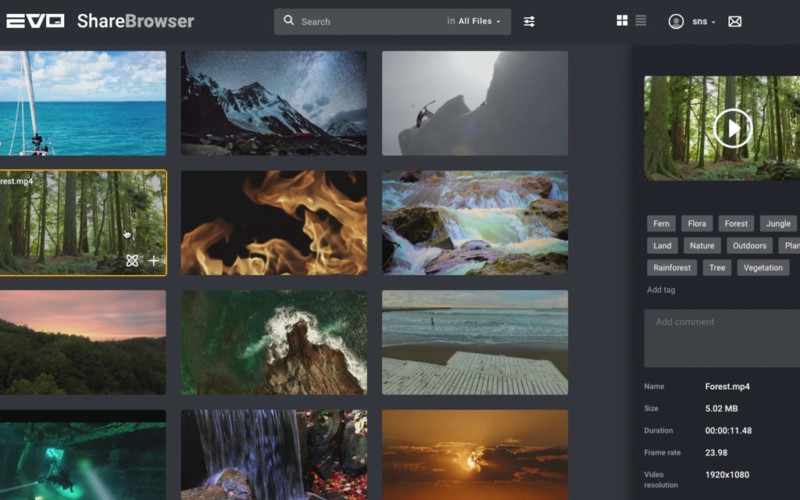The height and width of the screenshot is (500, 800).
Task: Open the mail envelope icon
Action: coord(735,21)
